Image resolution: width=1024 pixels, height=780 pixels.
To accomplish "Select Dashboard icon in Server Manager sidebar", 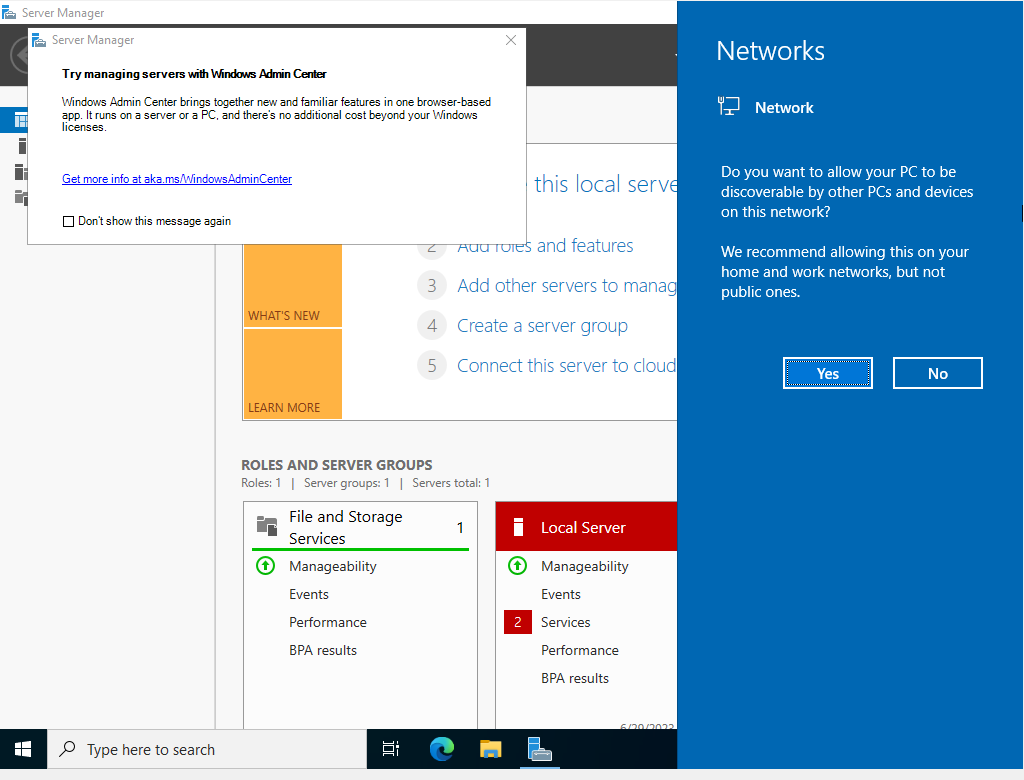I will pos(20,120).
